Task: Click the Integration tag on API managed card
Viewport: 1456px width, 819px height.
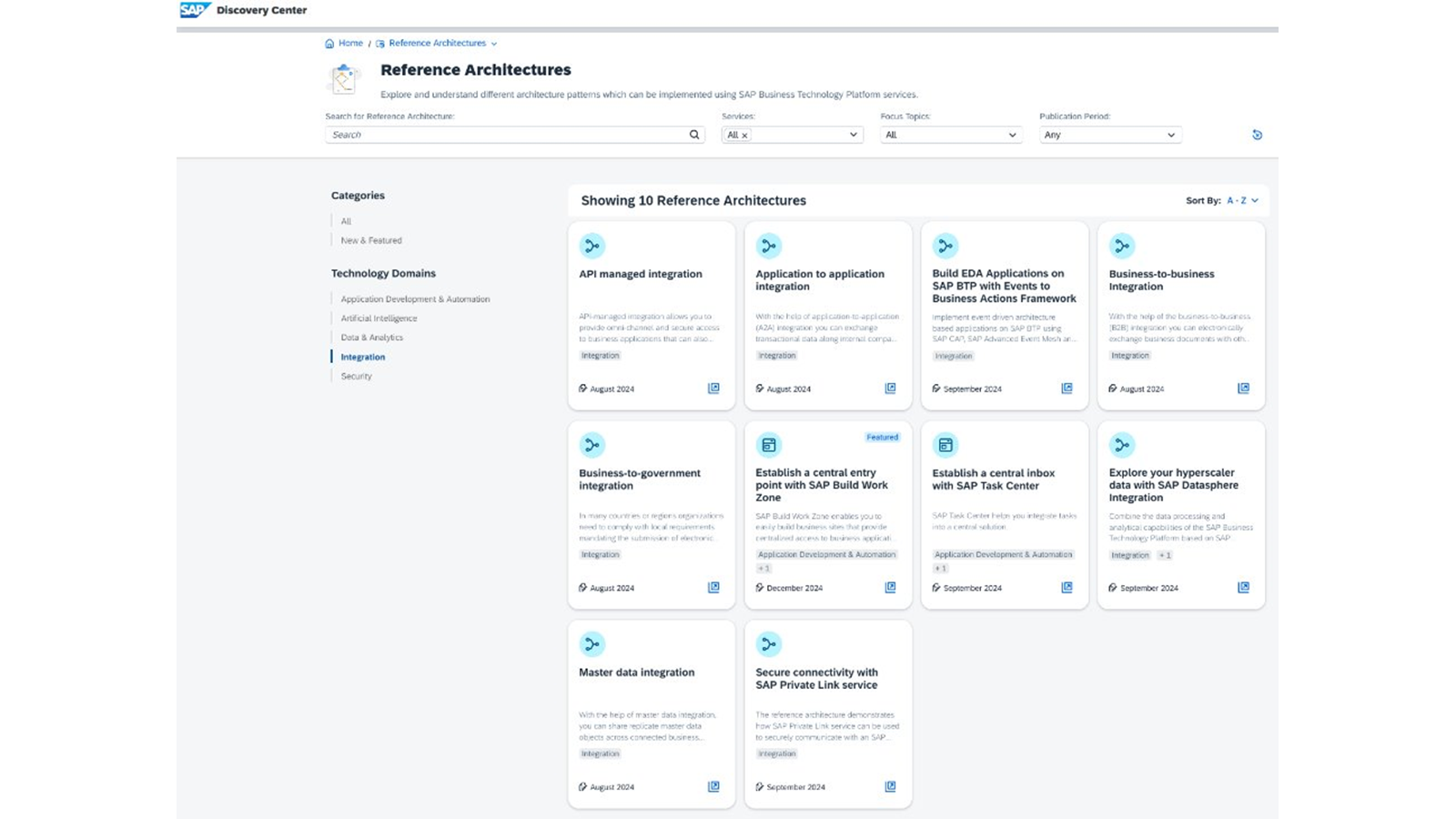Action: [x=601, y=356]
